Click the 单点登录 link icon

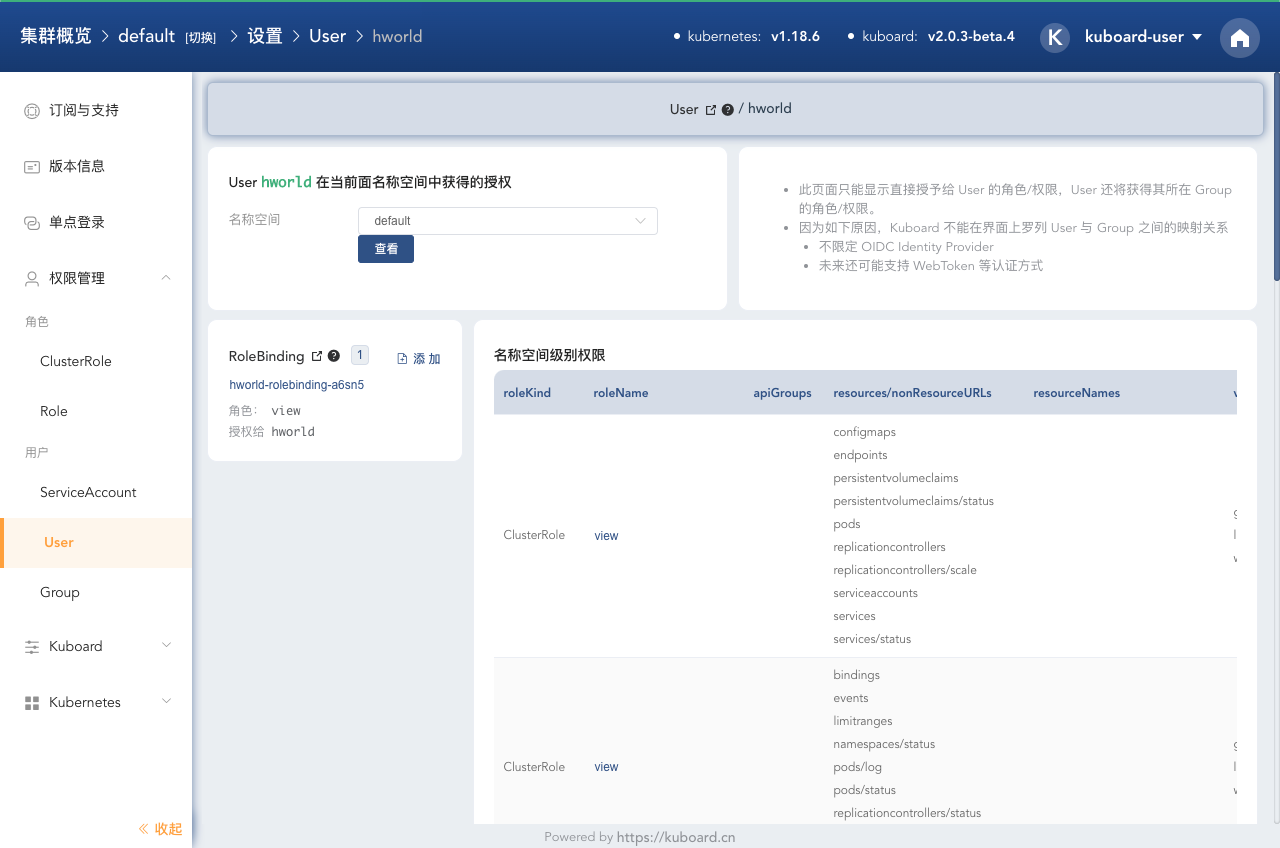tap(32, 223)
